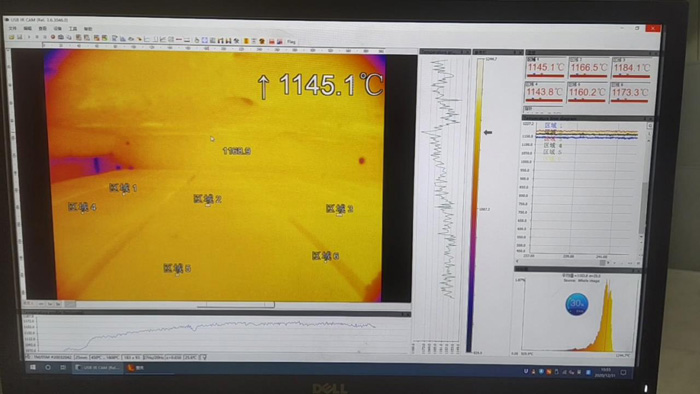The width and height of the screenshot is (700, 394).
Task: Click the Flag button in the toolbar
Action: 292,42
